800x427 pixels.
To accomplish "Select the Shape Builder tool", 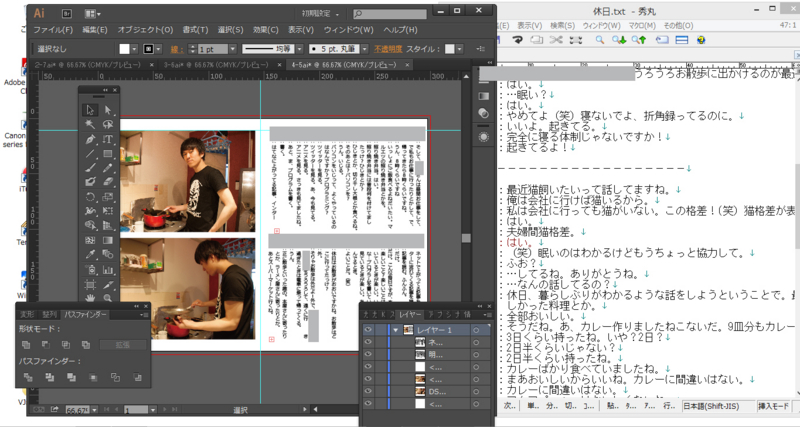I will [x=90, y=225].
